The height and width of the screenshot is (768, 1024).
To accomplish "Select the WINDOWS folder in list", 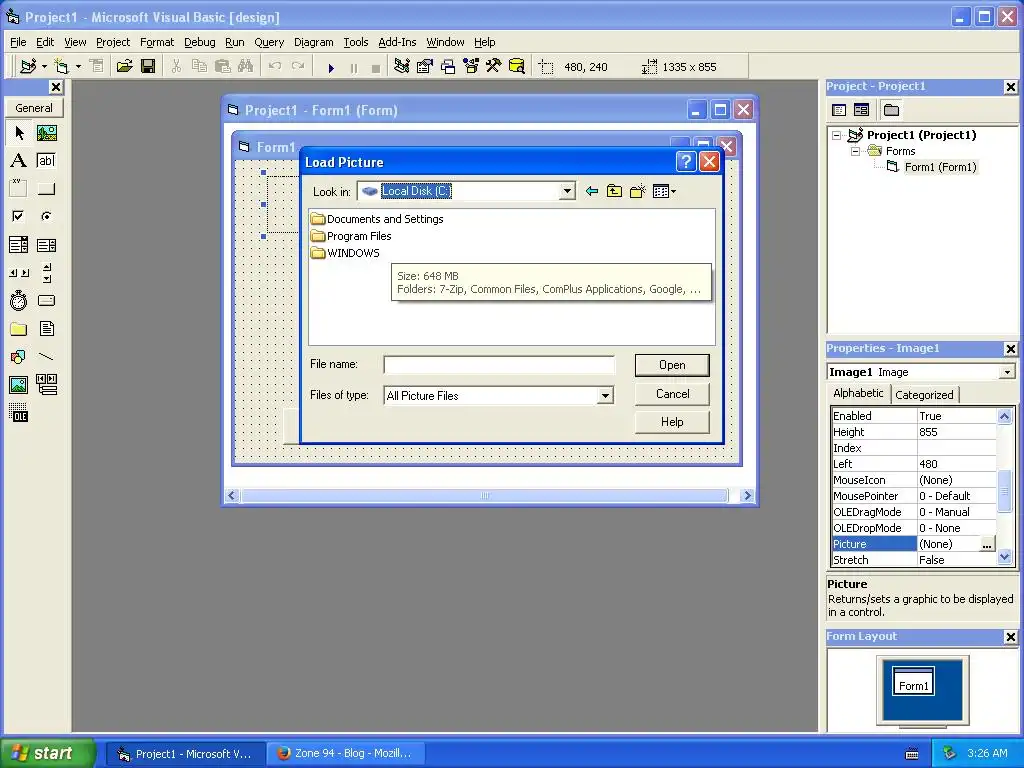I will tap(345, 253).
